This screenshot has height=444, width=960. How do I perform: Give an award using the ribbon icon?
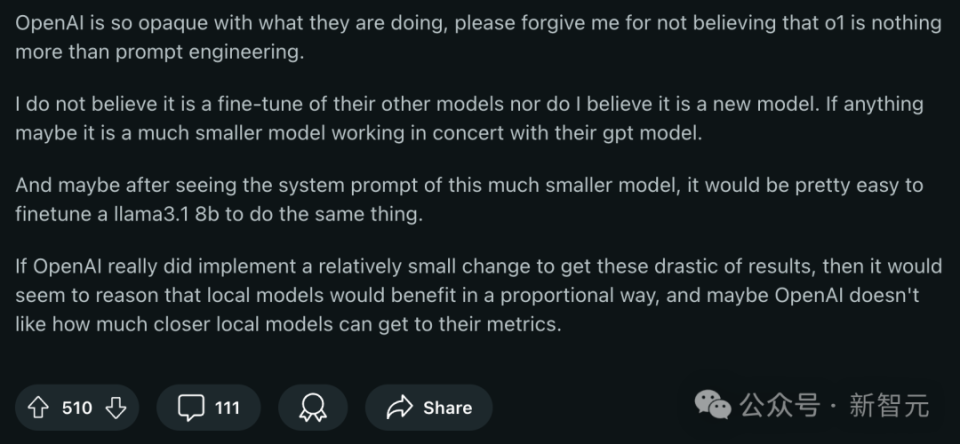[313, 408]
